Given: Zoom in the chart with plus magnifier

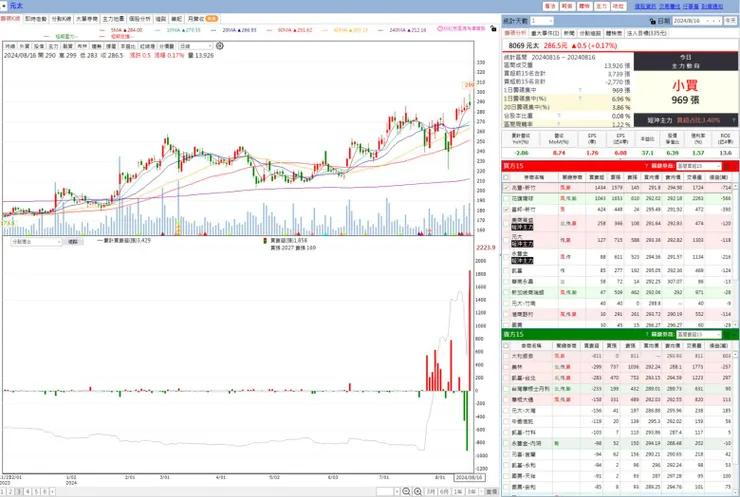Looking at the screenshot, I should [x=418, y=492].
